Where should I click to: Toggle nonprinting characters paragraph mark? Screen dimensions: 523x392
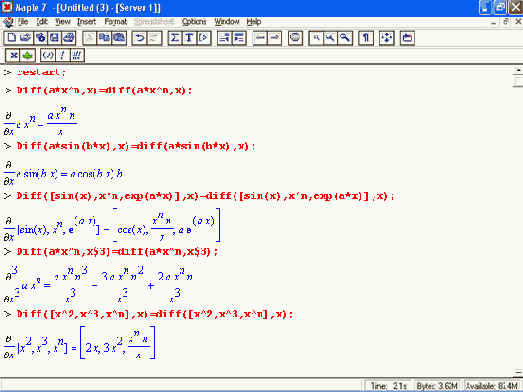click(366, 38)
